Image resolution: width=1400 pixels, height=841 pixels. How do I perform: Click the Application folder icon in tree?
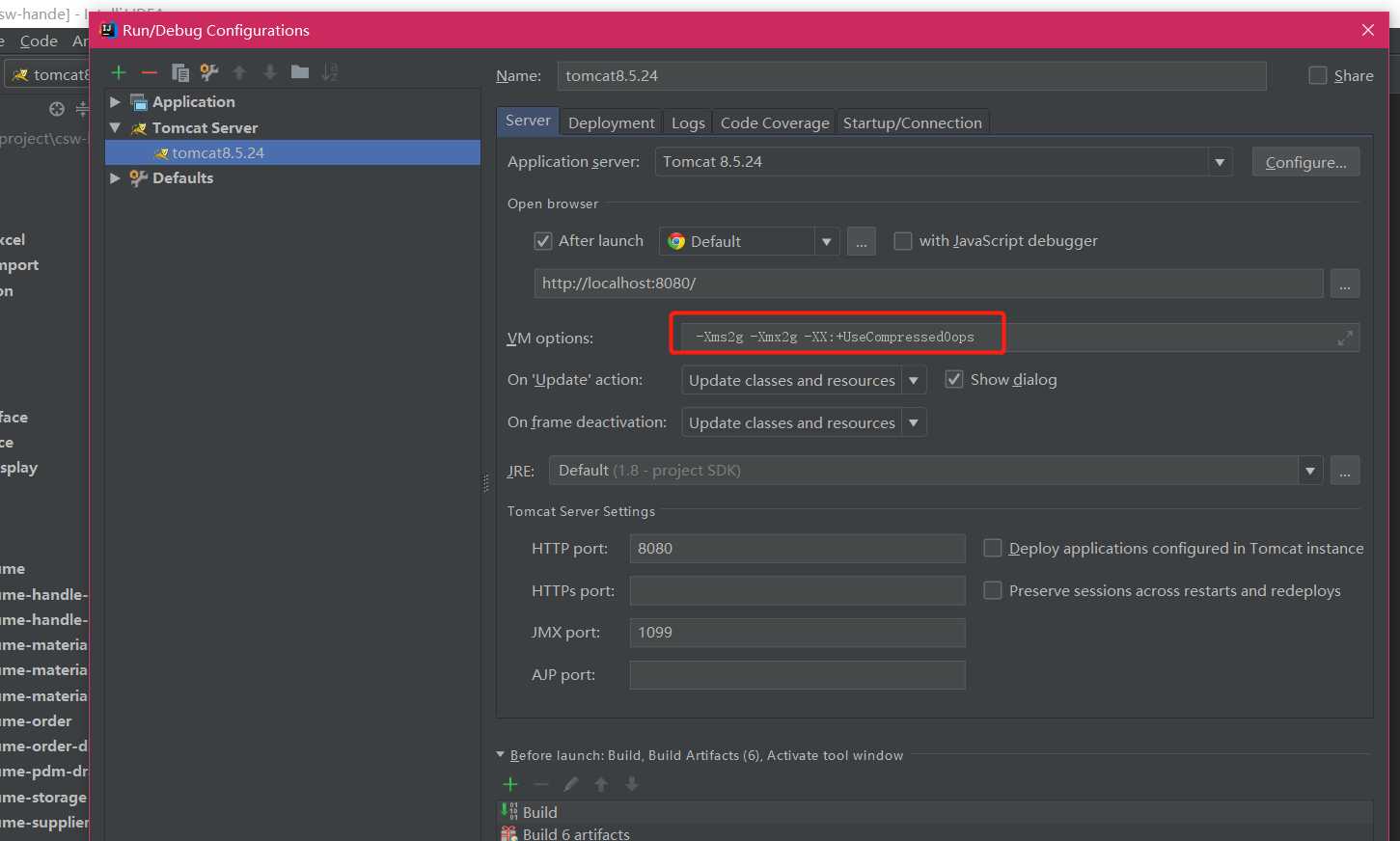pyautogui.click(x=139, y=102)
